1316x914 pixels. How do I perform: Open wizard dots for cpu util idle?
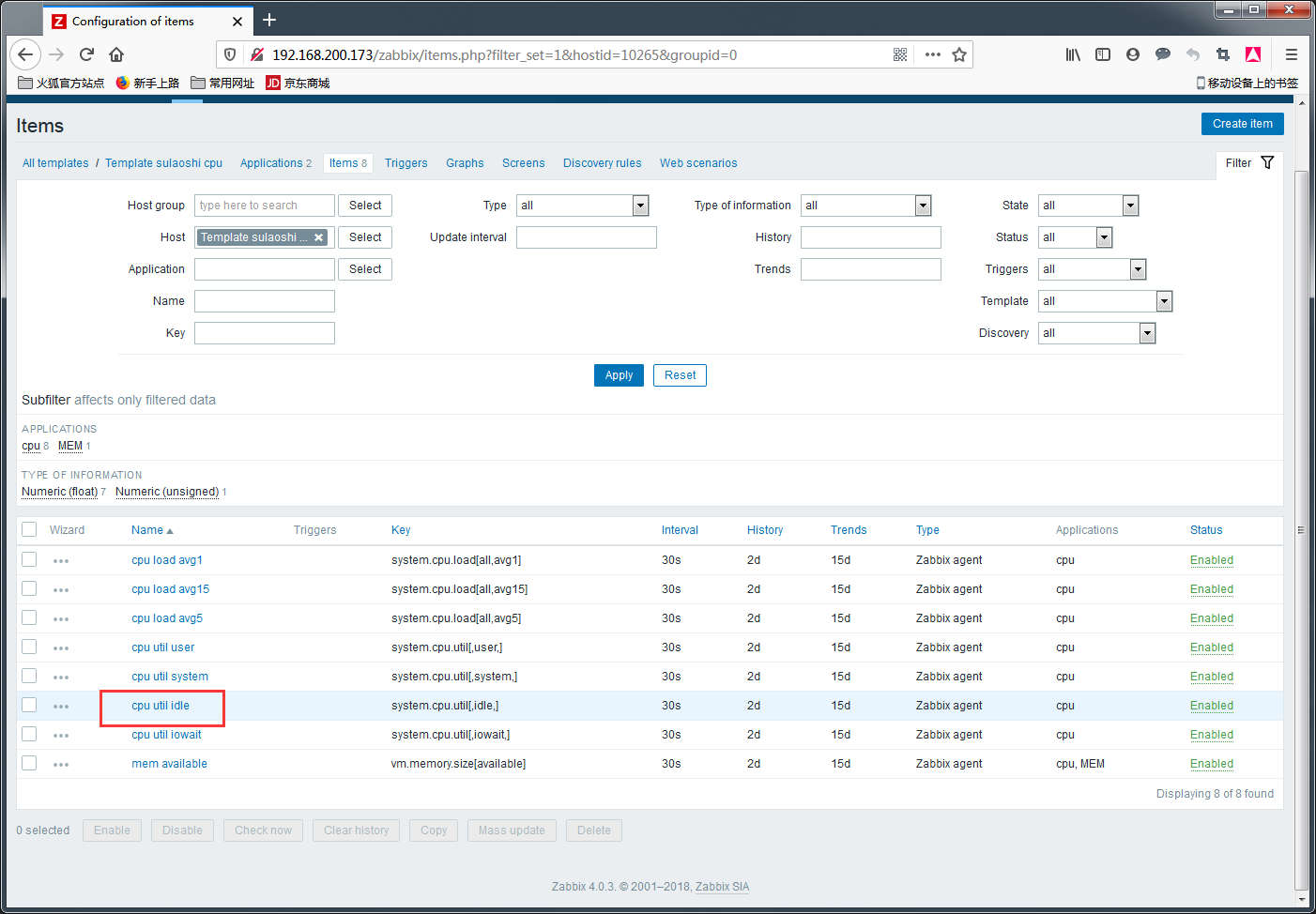click(x=61, y=707)
